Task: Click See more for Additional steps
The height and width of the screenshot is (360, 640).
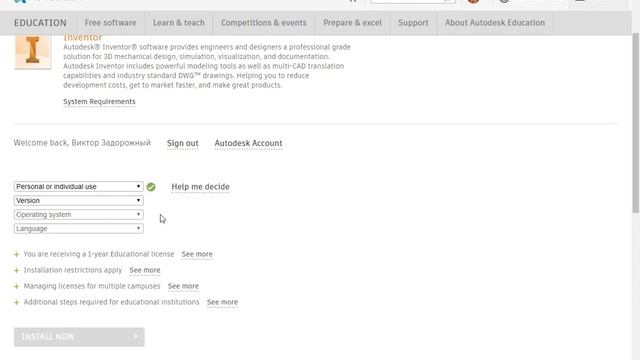Action: tap(222, 302)
